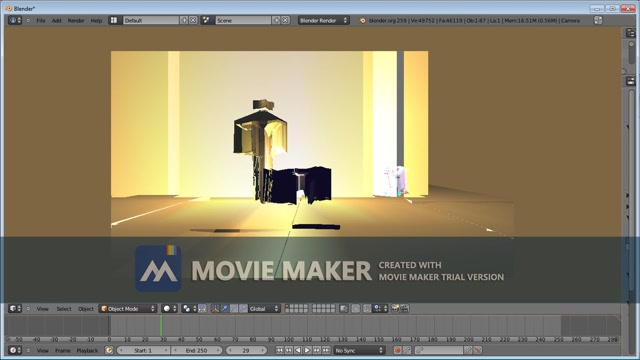The width and height of the screenshot is (640, 360).
Task: Open the Add menu
Action: (56, 20)
